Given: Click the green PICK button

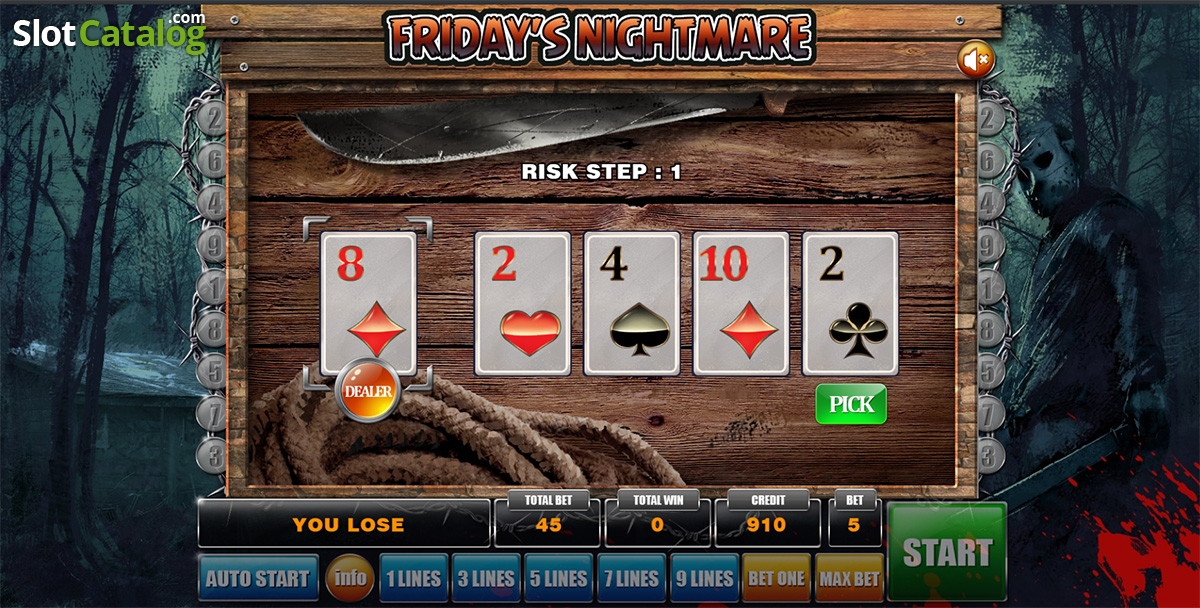Looking at the screenshot, I should pos(851,404).
